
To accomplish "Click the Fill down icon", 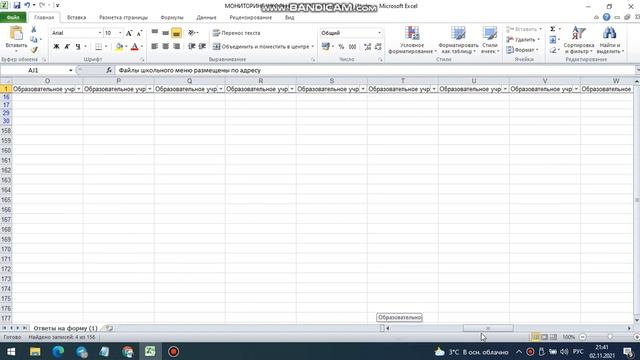I will [553, 40].
